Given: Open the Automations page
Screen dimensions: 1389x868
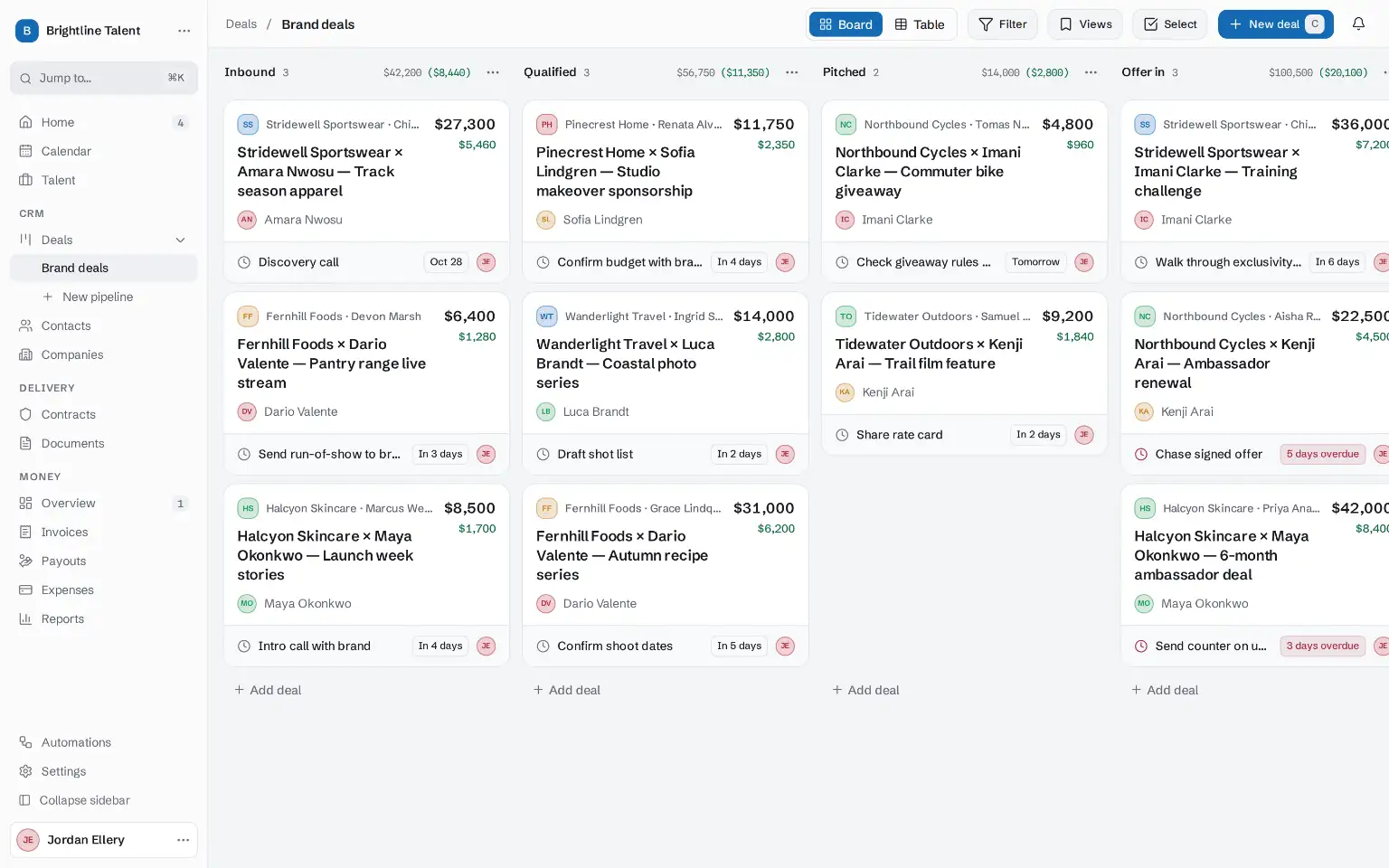Looking at the screenshot, I should click(104, 742).
